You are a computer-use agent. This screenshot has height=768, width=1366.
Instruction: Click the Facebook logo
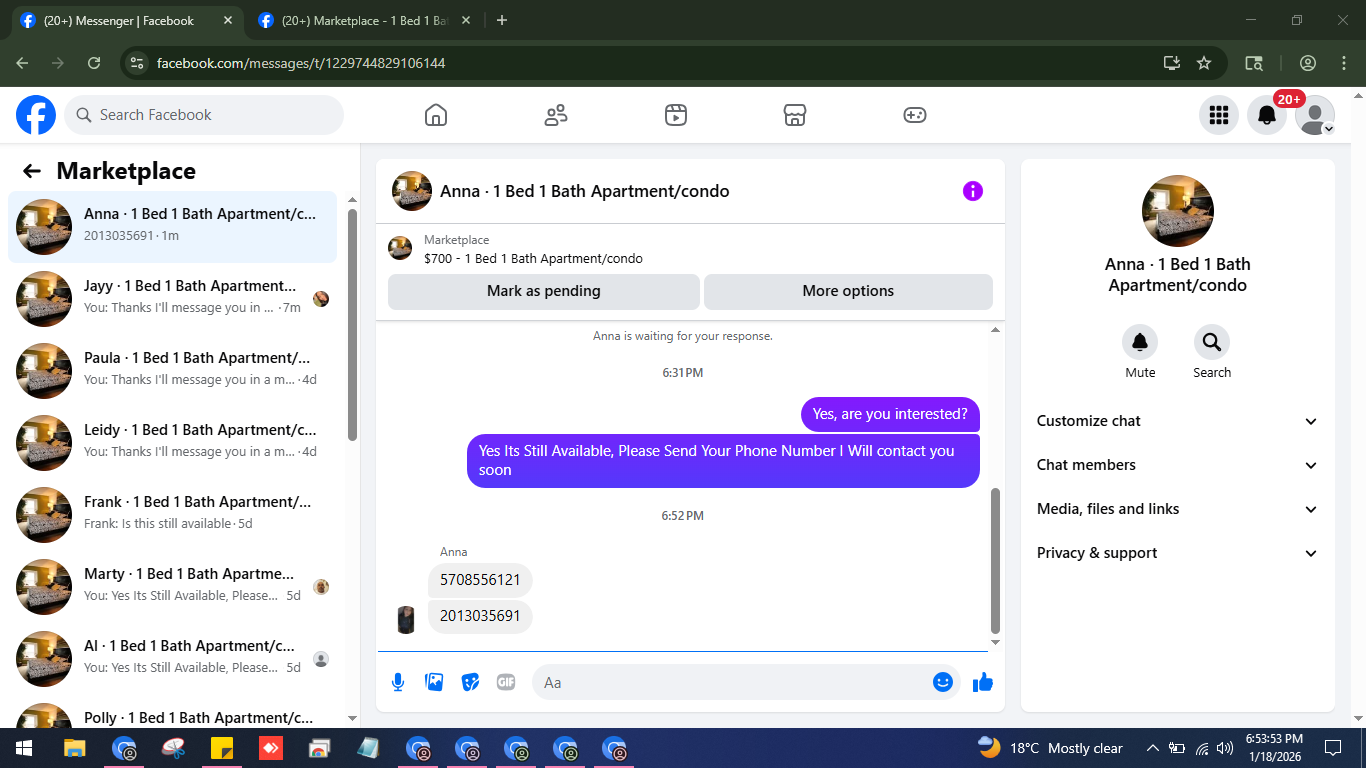pyautogui.click(x=36, y=115)
